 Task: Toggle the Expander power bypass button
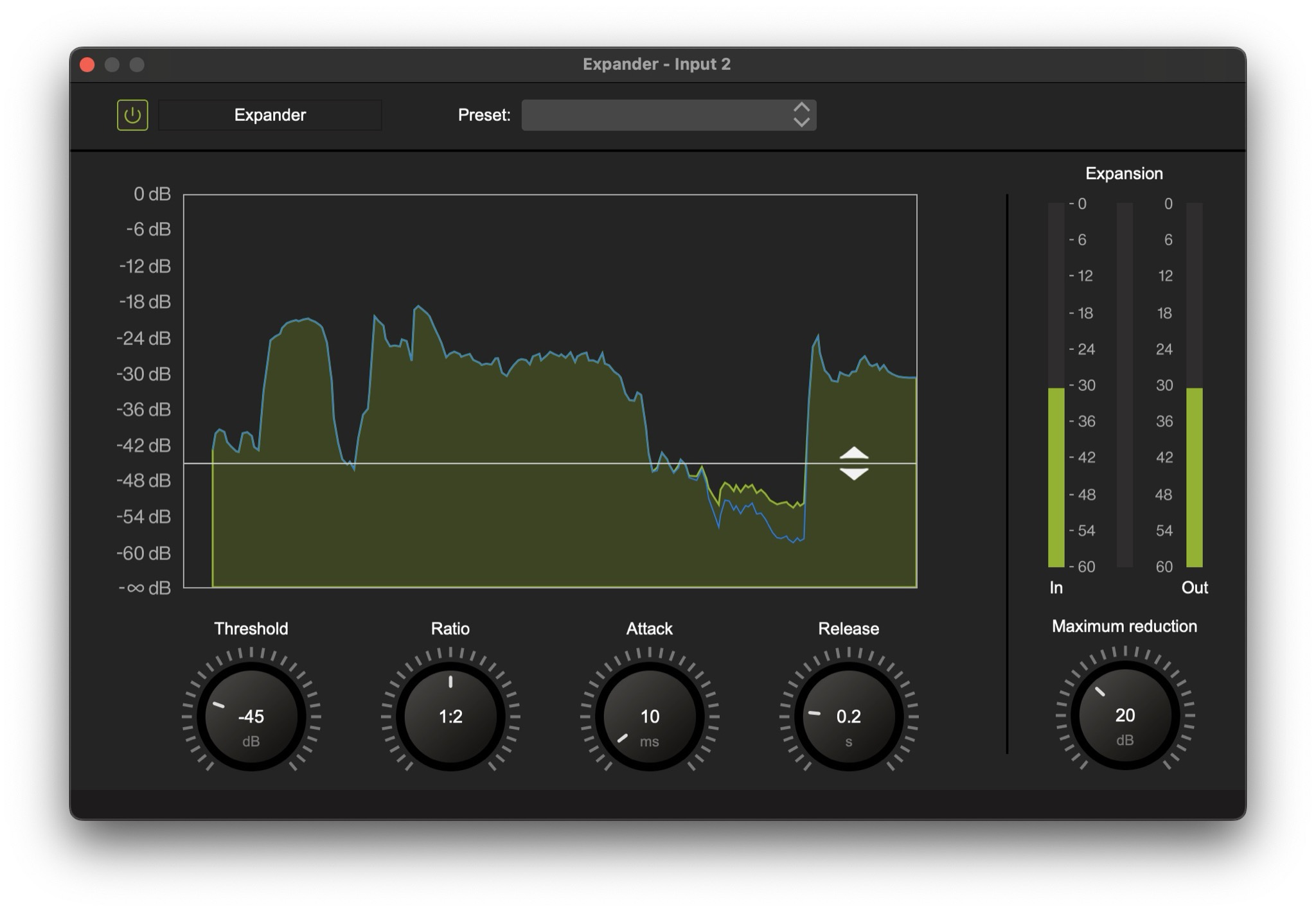(x=132, y=115)
